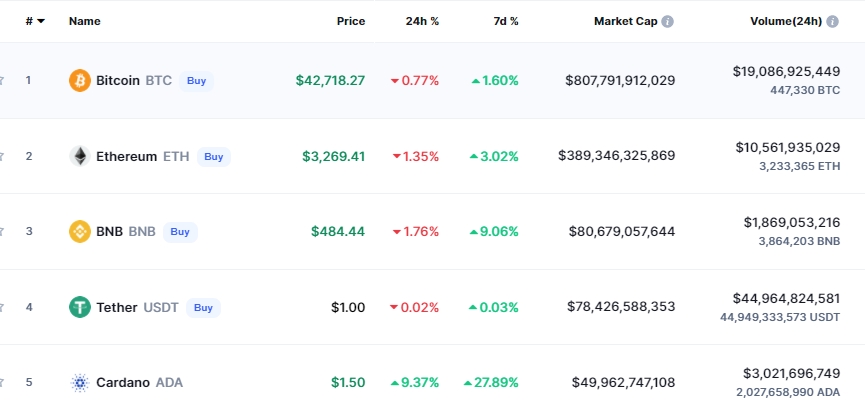This screenshot has width=865, height=420.
Task: Sort table by Name column header
Action: (x=84, y=21)
